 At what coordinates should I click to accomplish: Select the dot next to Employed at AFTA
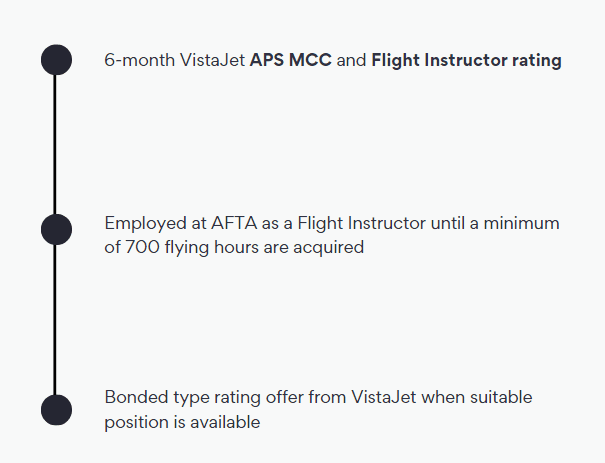(x=56, y=230)
